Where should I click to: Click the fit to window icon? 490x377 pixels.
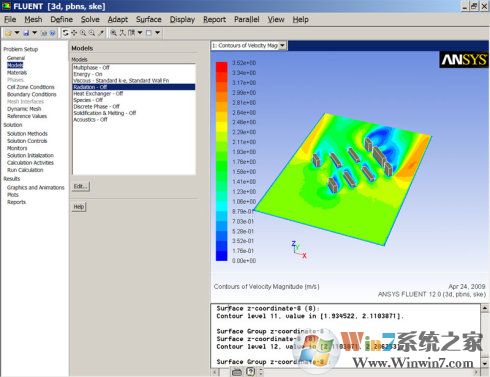coord(114,33)
